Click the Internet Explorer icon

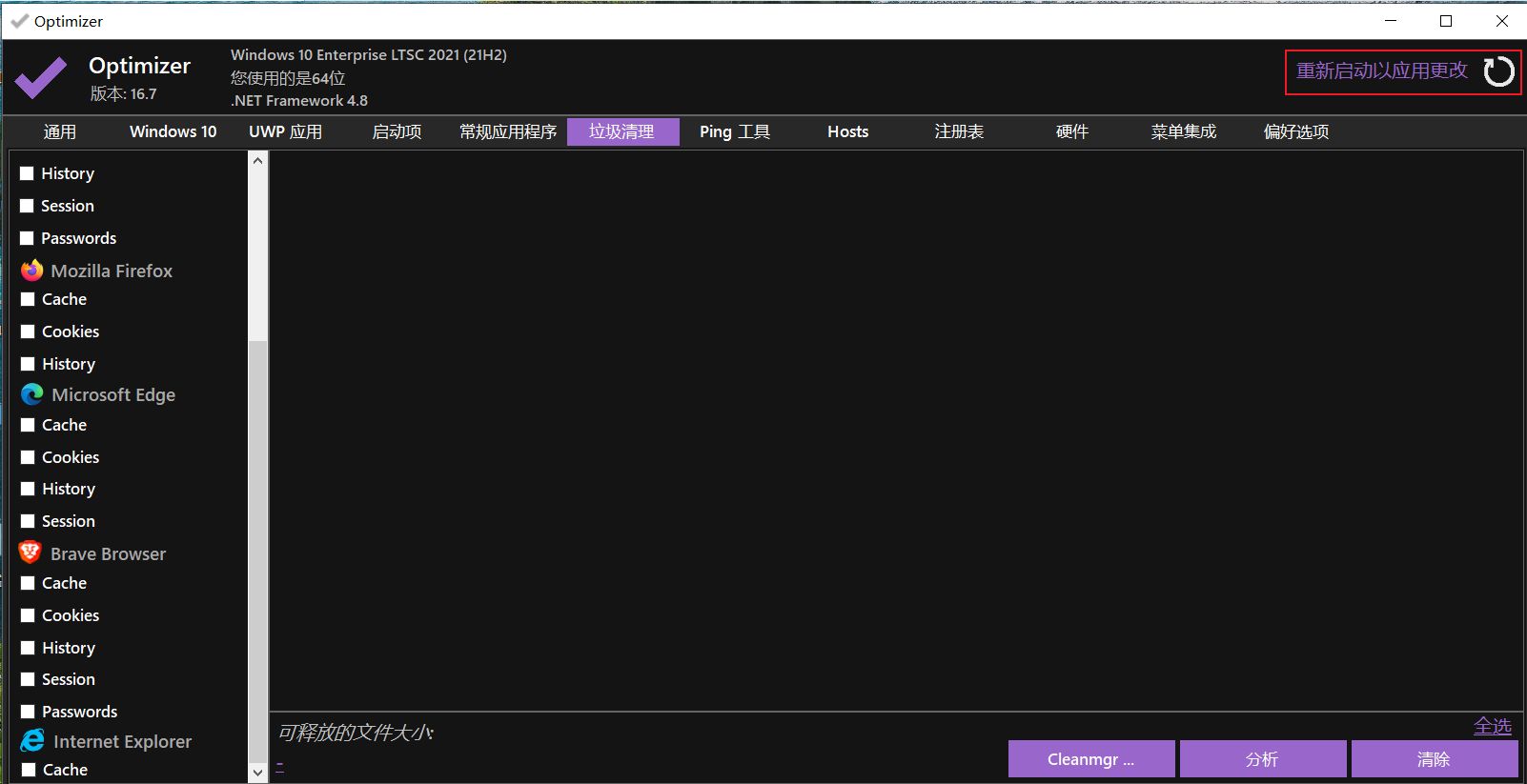tap(32, 741)
